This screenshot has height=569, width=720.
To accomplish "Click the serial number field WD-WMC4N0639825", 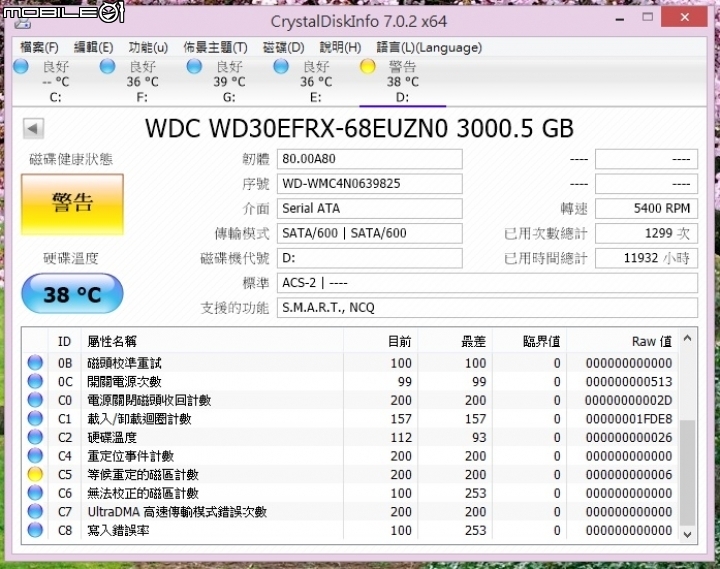I will pyautogui.click(x=370, y=184).
